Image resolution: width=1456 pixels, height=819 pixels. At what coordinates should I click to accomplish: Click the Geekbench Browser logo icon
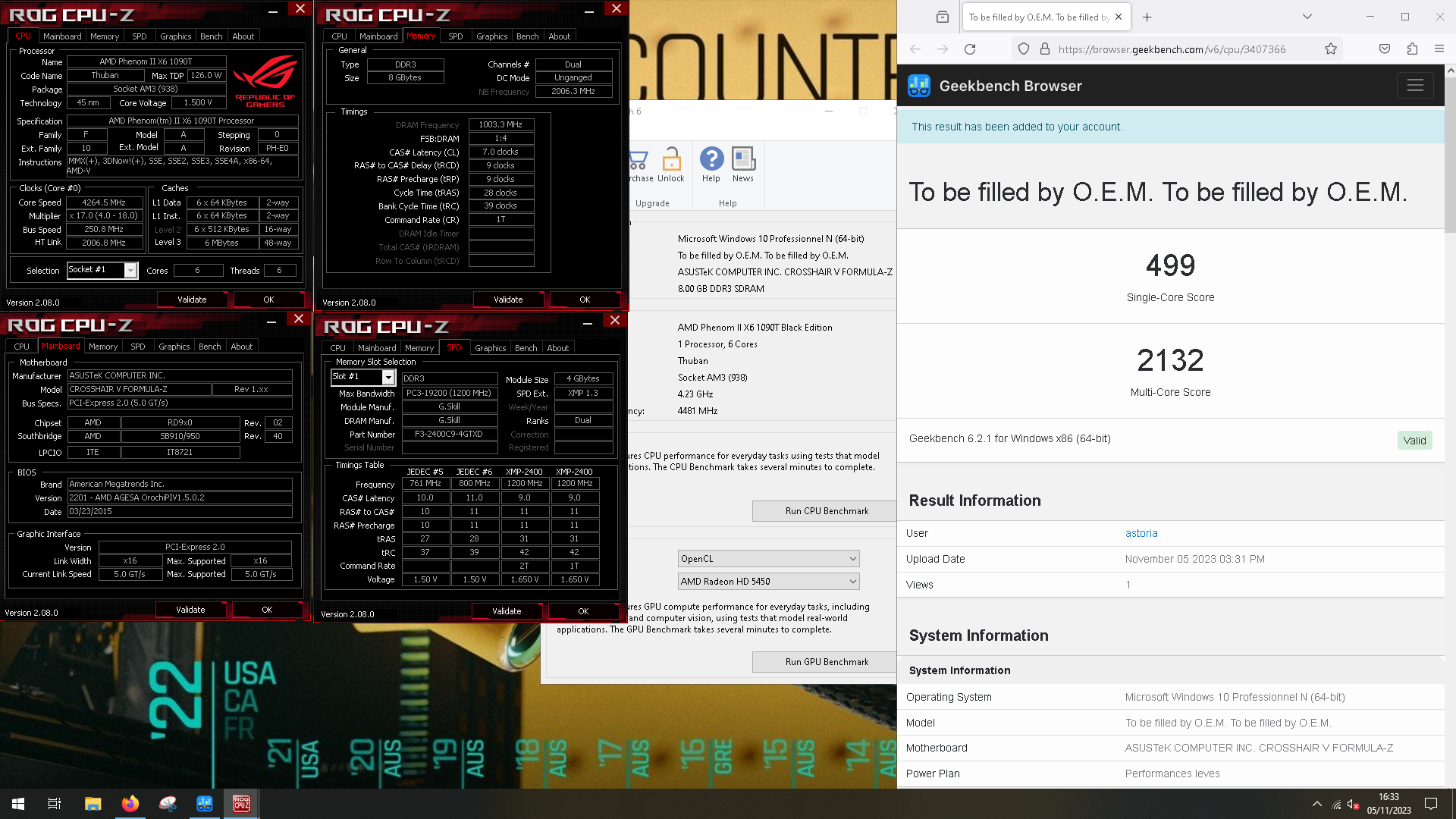point(919,86)
